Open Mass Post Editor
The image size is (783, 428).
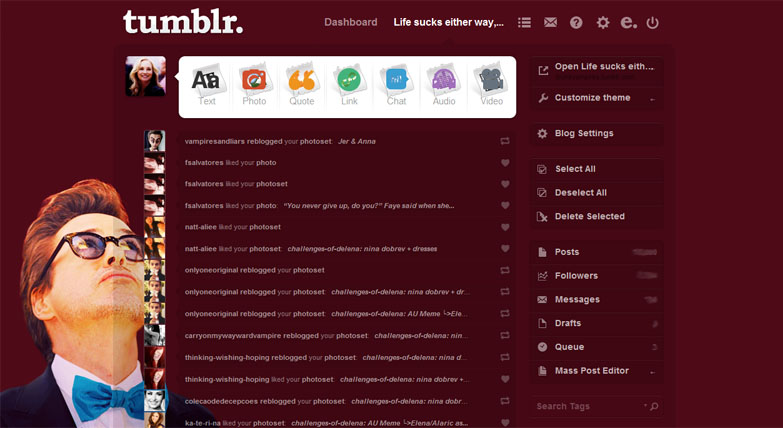pyautogui.click(x=597, y=371)
